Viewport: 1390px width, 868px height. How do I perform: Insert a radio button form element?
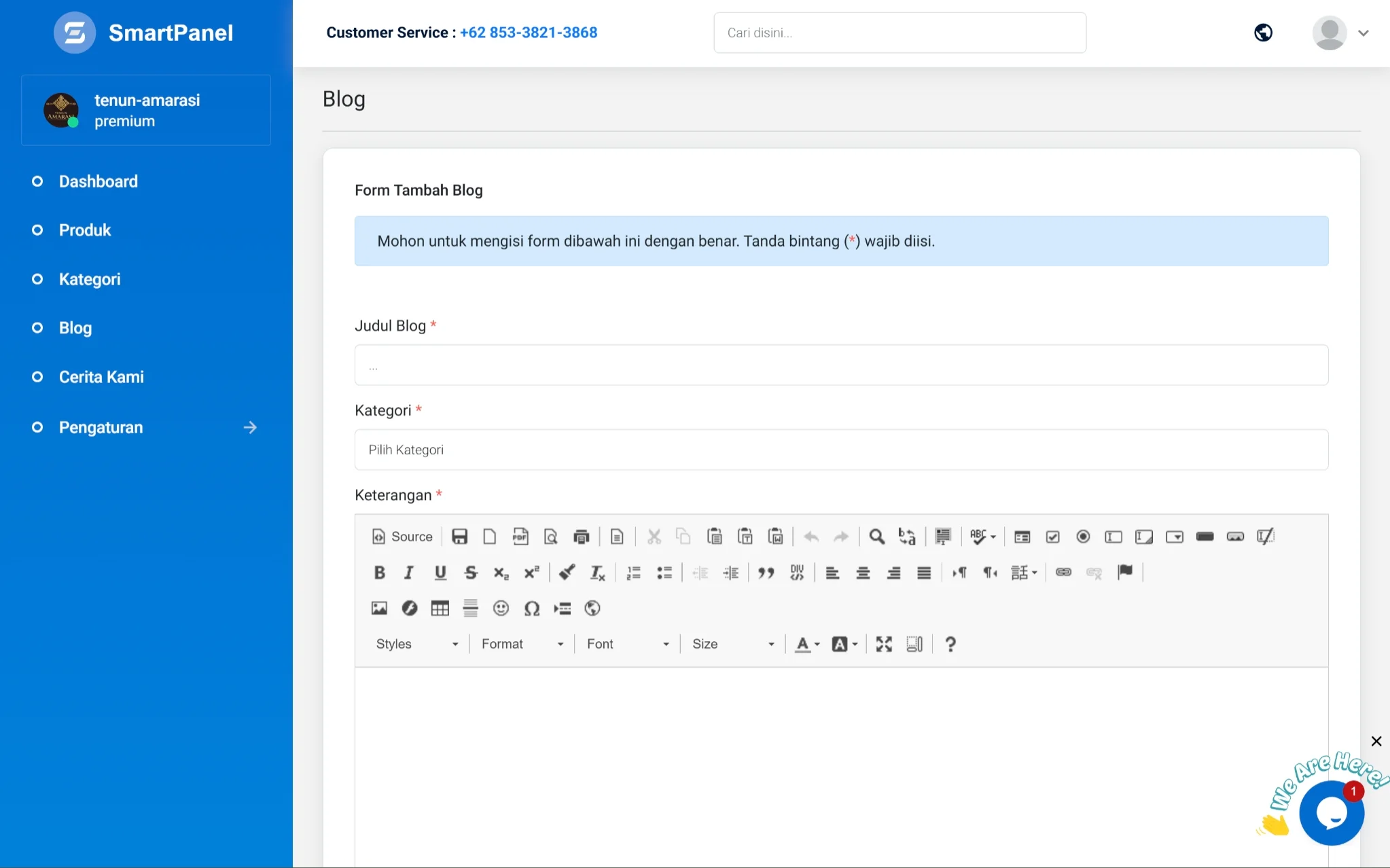click(1084, 537)
